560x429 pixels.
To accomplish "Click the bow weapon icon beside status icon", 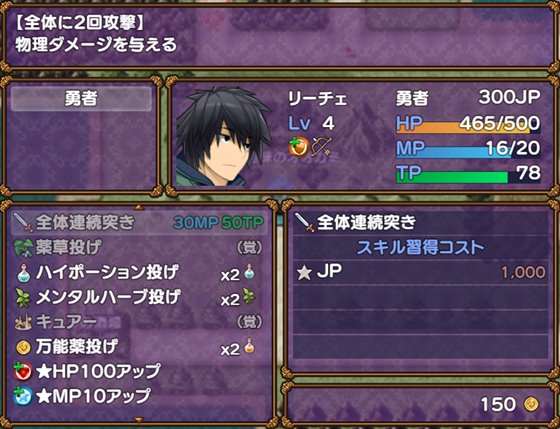I will [321, 147].
